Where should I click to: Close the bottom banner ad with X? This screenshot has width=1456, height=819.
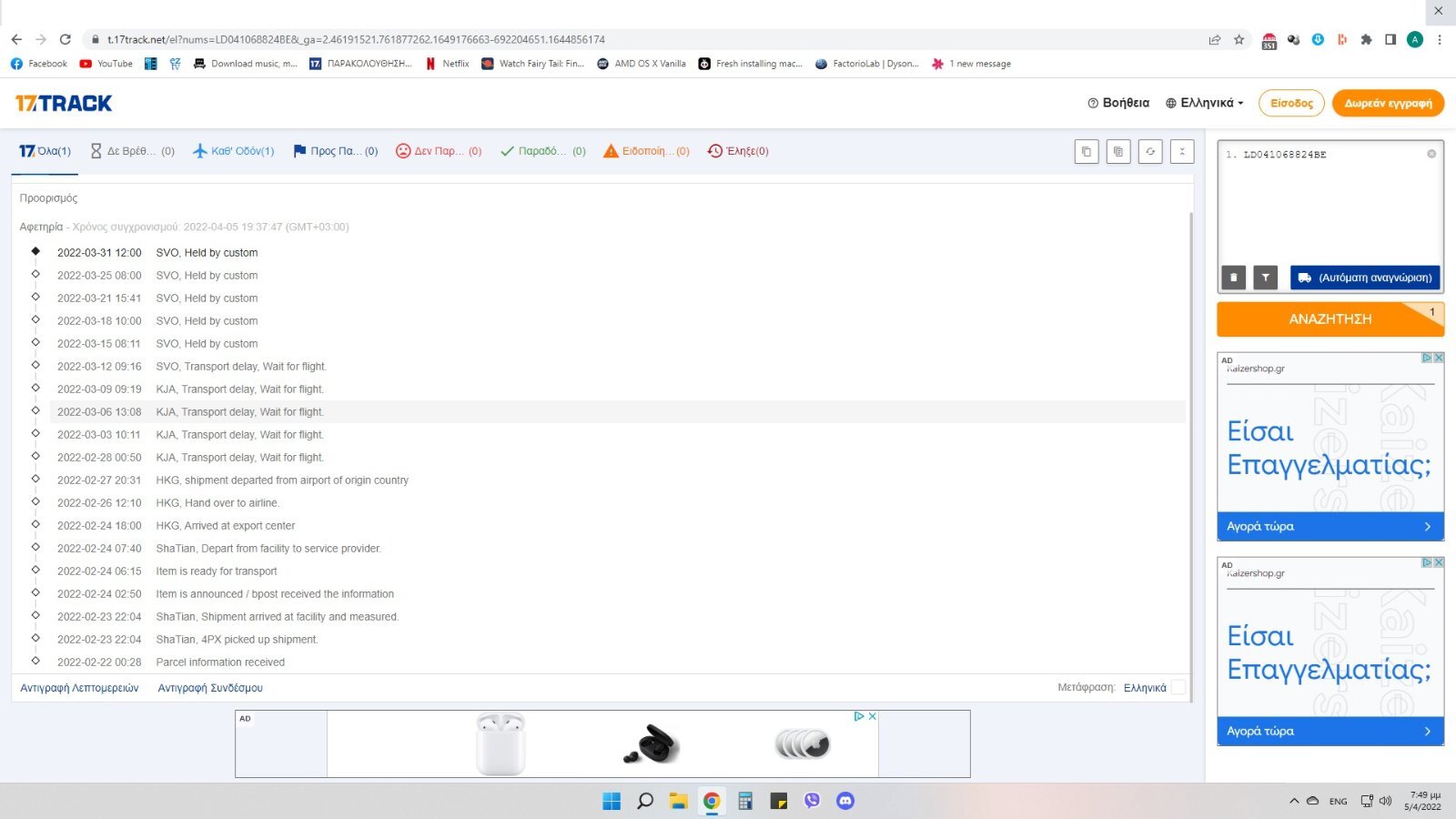click(x=872, y=716)
